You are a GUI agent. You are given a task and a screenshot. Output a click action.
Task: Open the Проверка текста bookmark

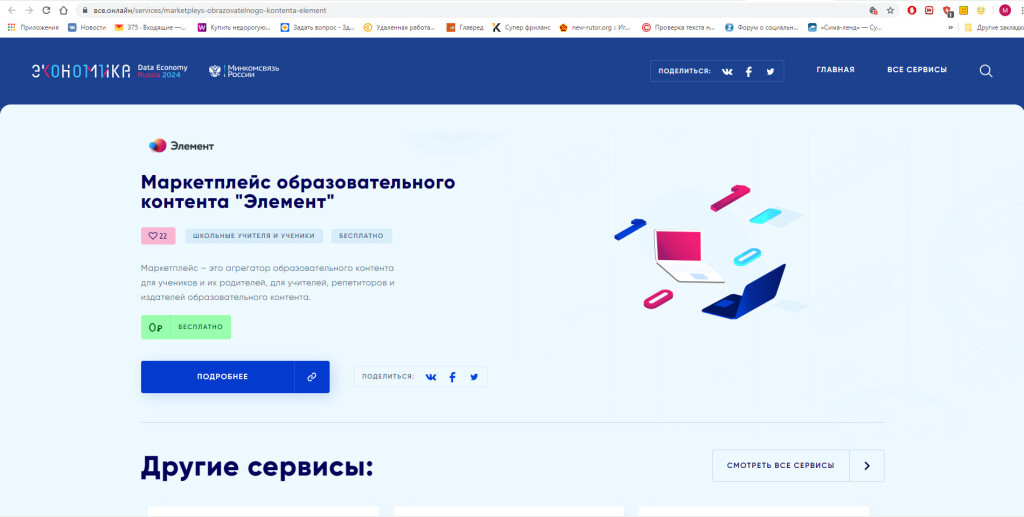678,27
